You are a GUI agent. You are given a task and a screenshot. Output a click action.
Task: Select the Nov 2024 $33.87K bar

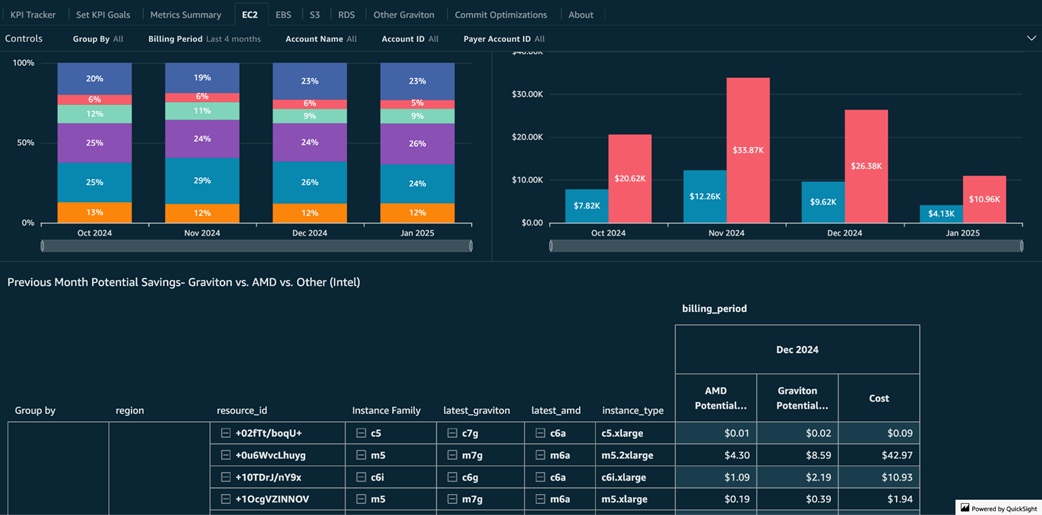(x=748, y=150)
